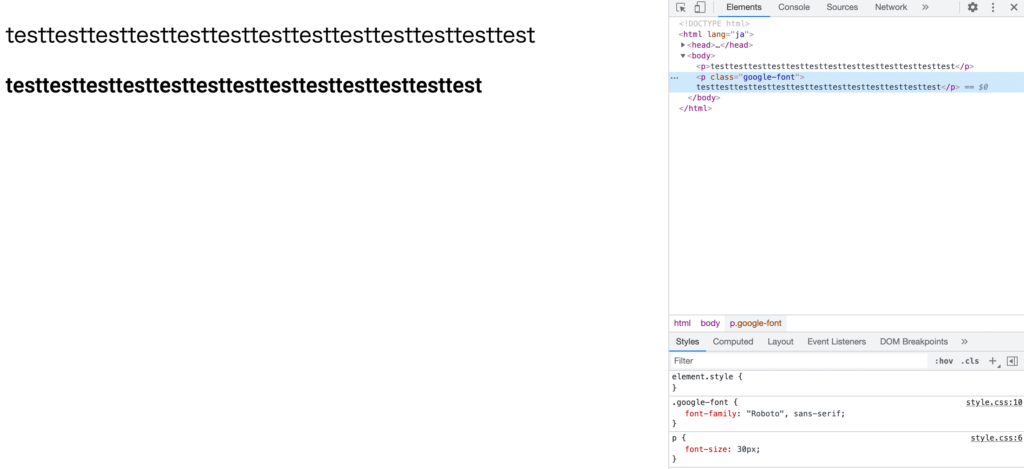Collapse the body element node
This screenshot has height=469, width=1024.
tap(683, 56)
